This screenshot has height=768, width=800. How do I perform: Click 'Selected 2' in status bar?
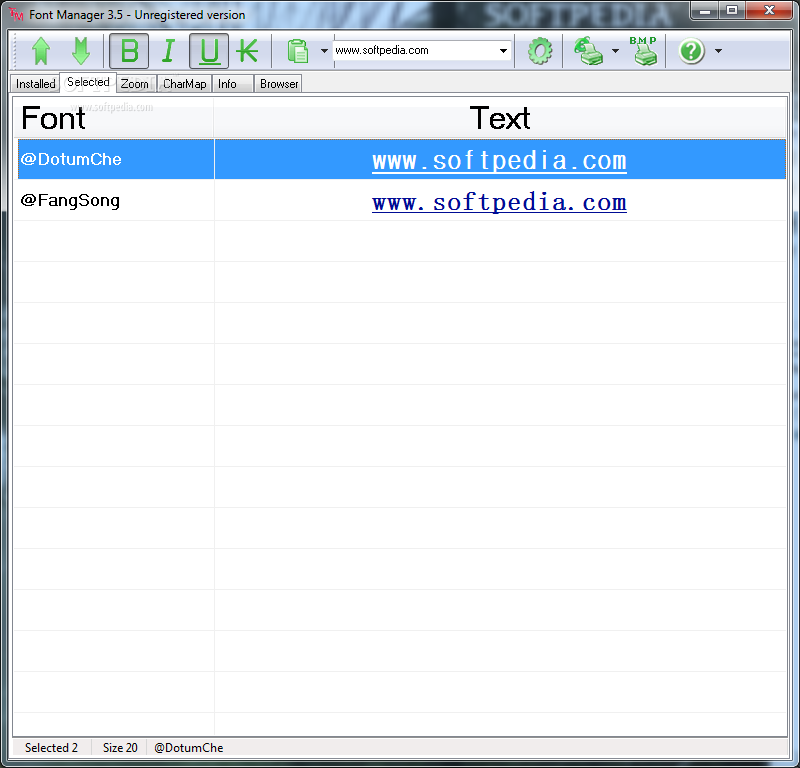pos(51,748)
